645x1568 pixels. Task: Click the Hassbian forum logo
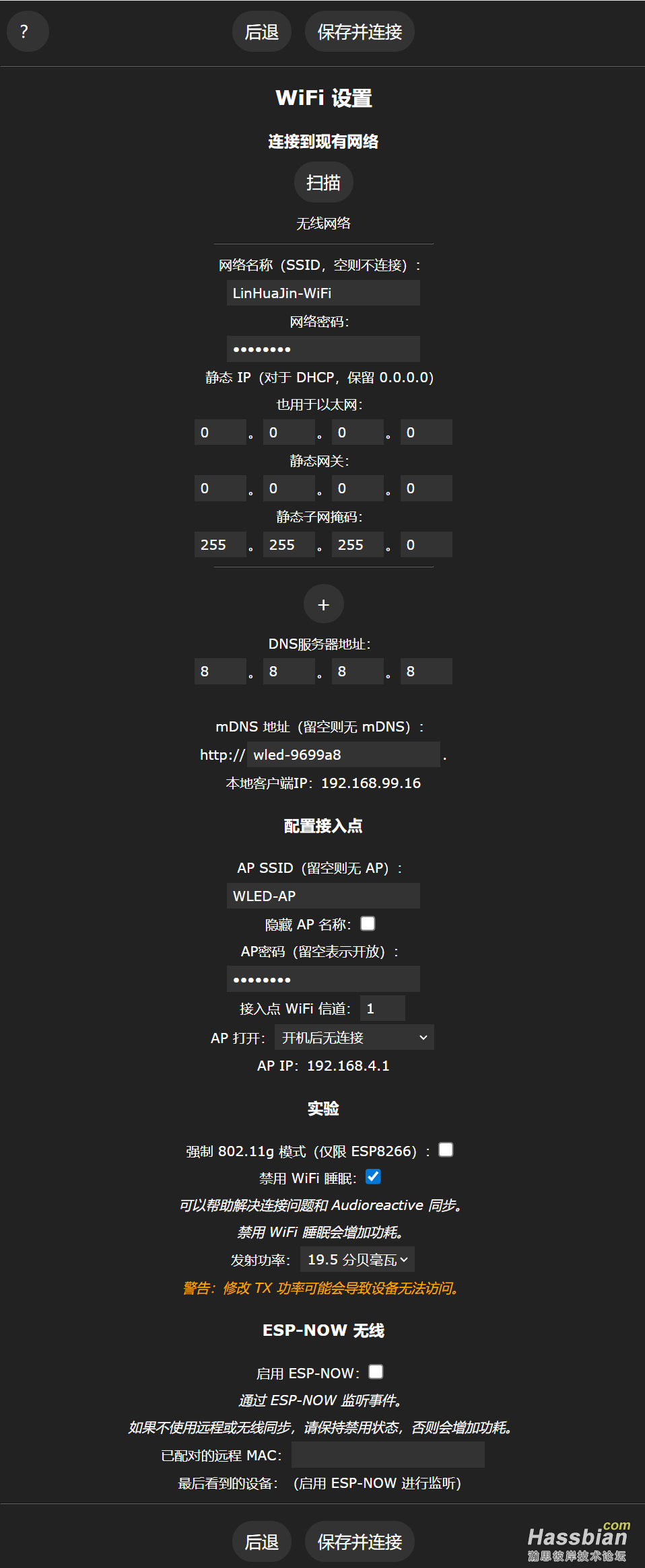point(578,1540)
